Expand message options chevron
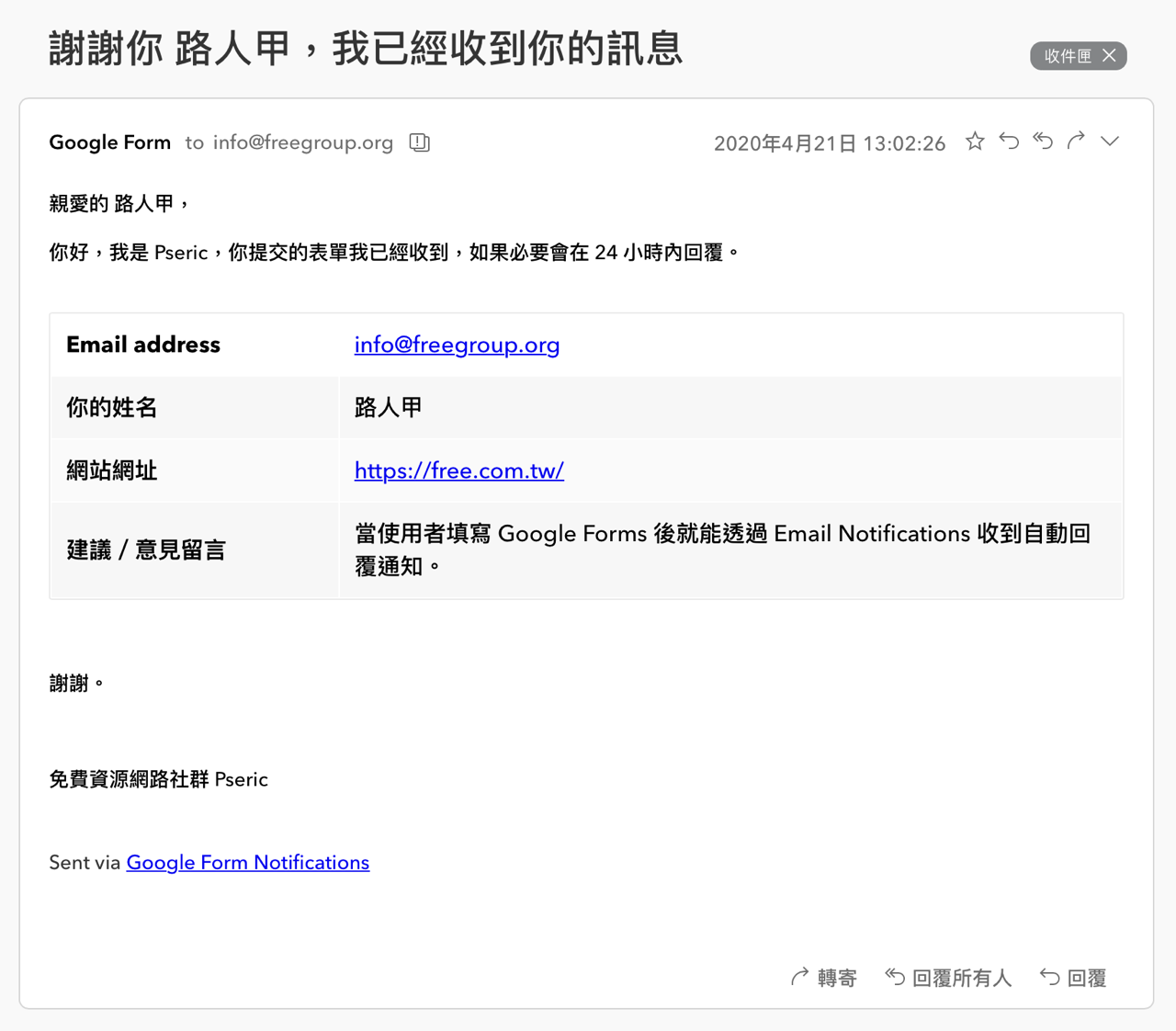The height and width of the screenshot is (1031, 1176). tap(1110, 142)
